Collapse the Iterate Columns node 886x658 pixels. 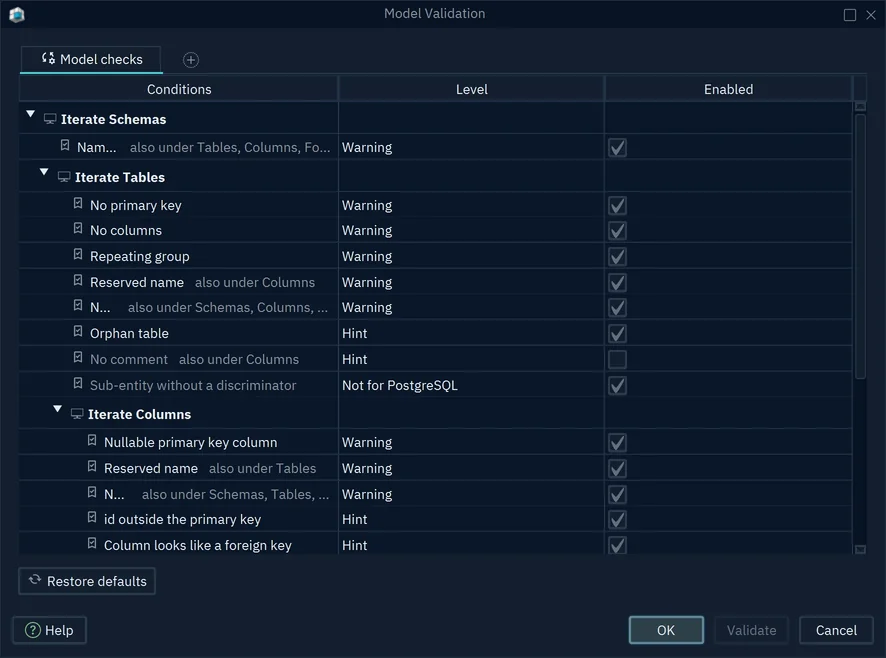coord(58,409)
